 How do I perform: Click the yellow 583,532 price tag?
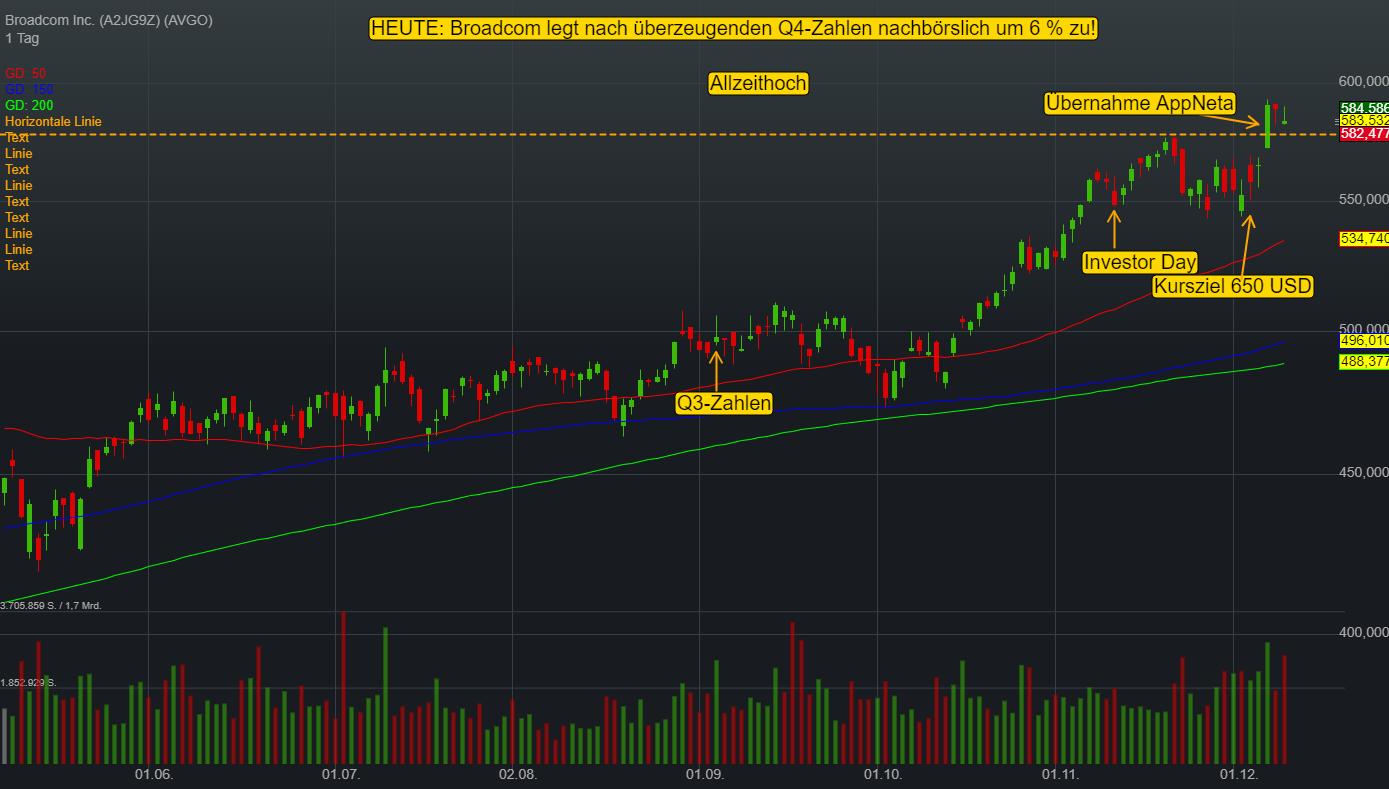tap(1364, 120)
